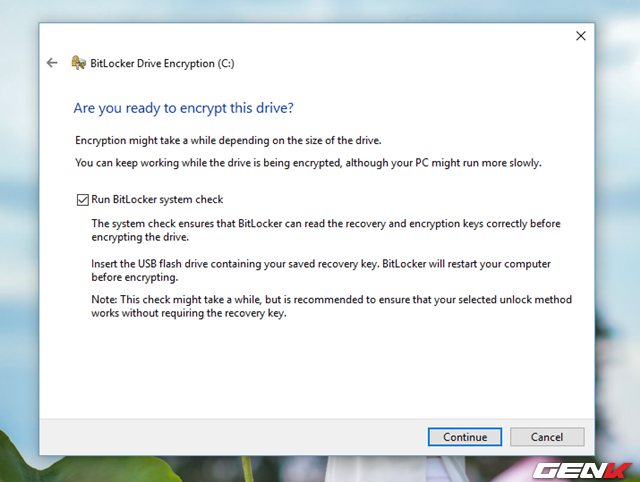Cancel the BitLocker encryption wizard
The image size is (640, 482).
pyautogui.click(x=547, y=437)
